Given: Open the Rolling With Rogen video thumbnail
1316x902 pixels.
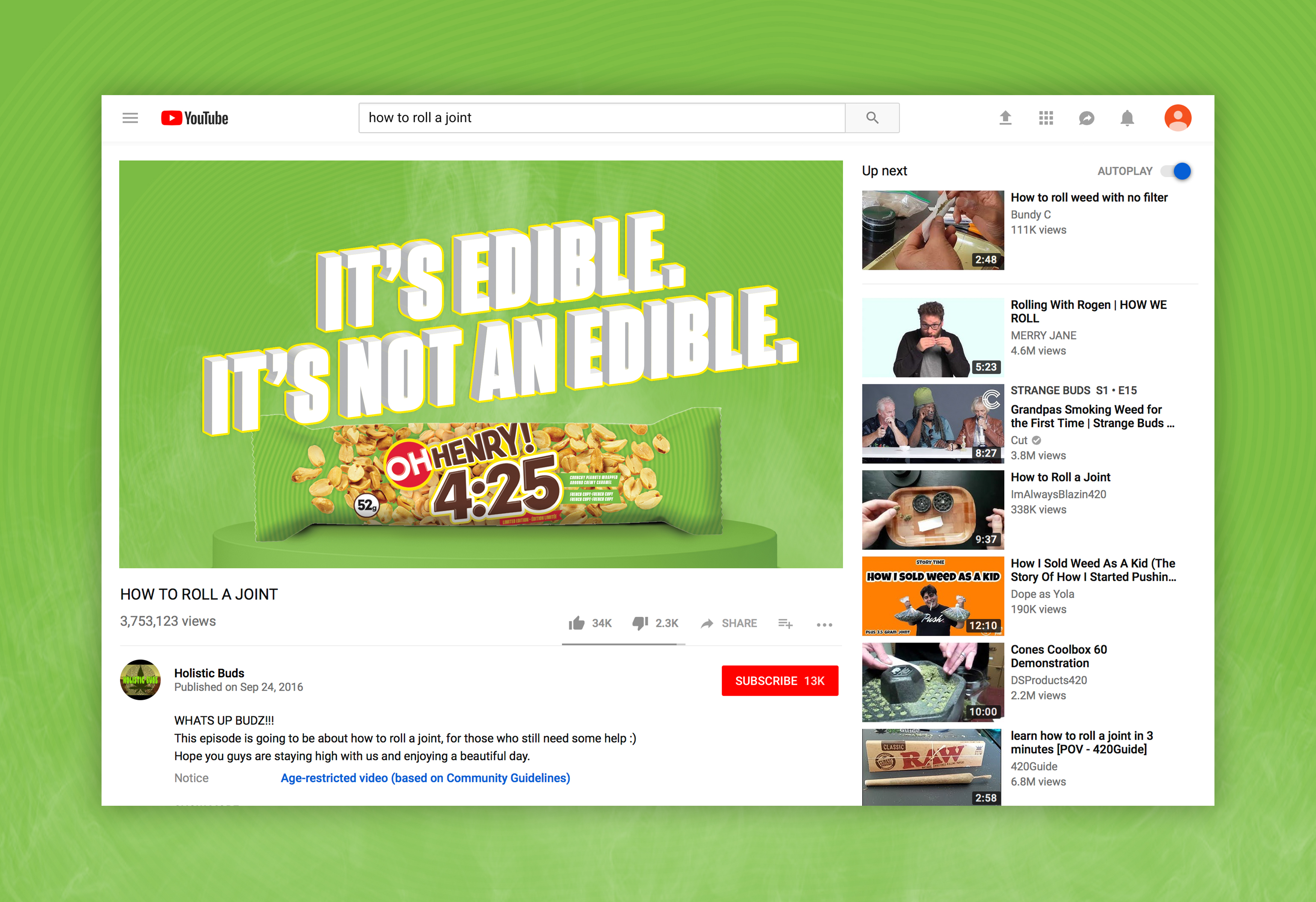Looking at the screenshot, I should tap(932, 337).
